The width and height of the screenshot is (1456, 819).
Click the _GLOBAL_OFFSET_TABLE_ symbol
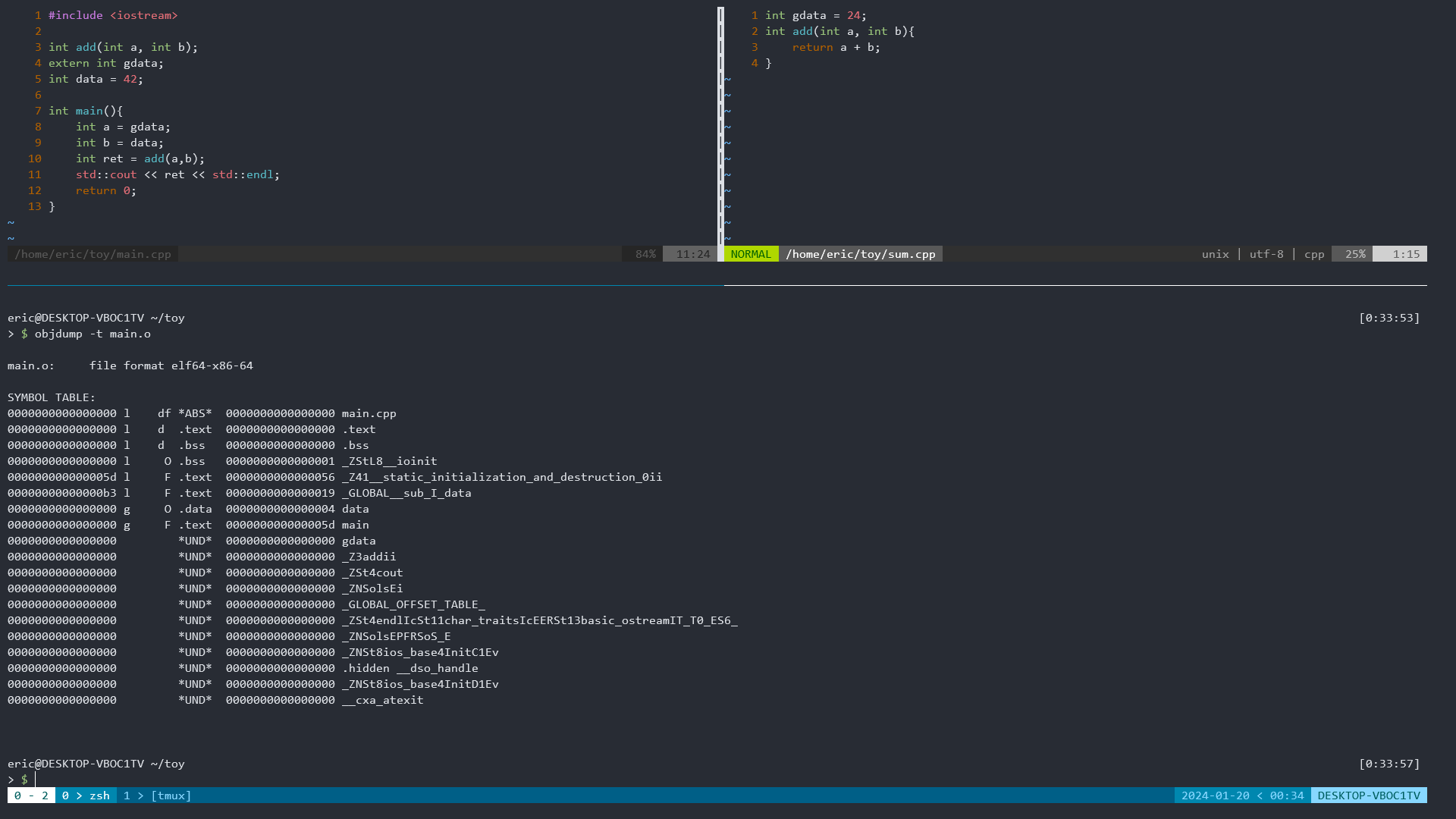point(413,604)
